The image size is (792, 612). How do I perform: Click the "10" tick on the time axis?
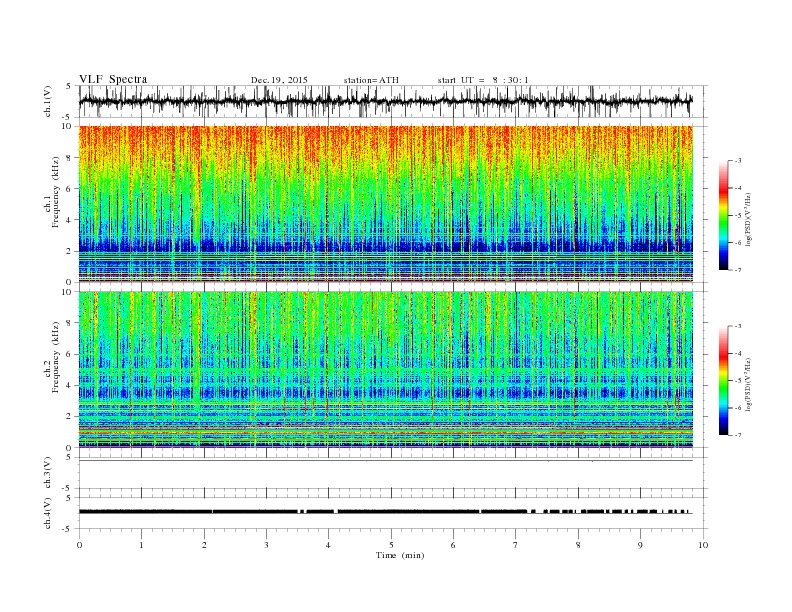703,545
